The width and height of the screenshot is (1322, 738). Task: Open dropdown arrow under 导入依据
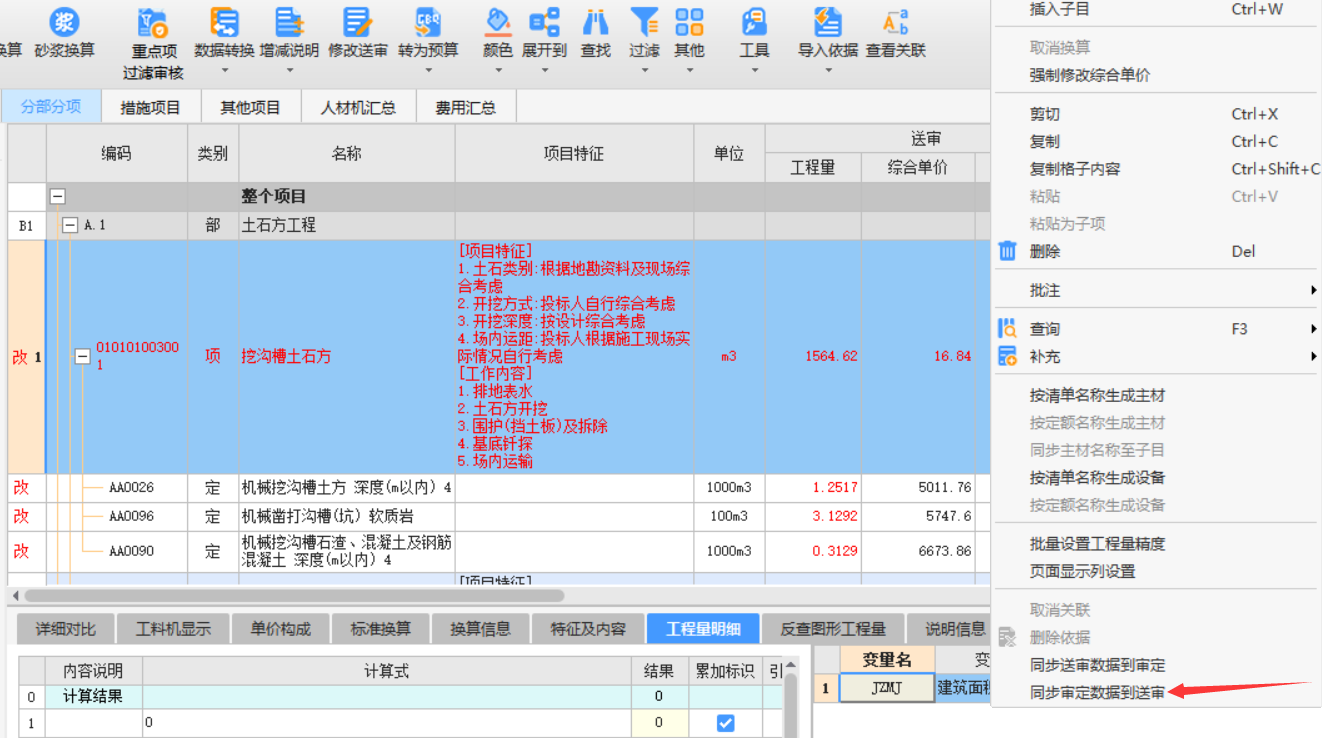click(828, 71)
